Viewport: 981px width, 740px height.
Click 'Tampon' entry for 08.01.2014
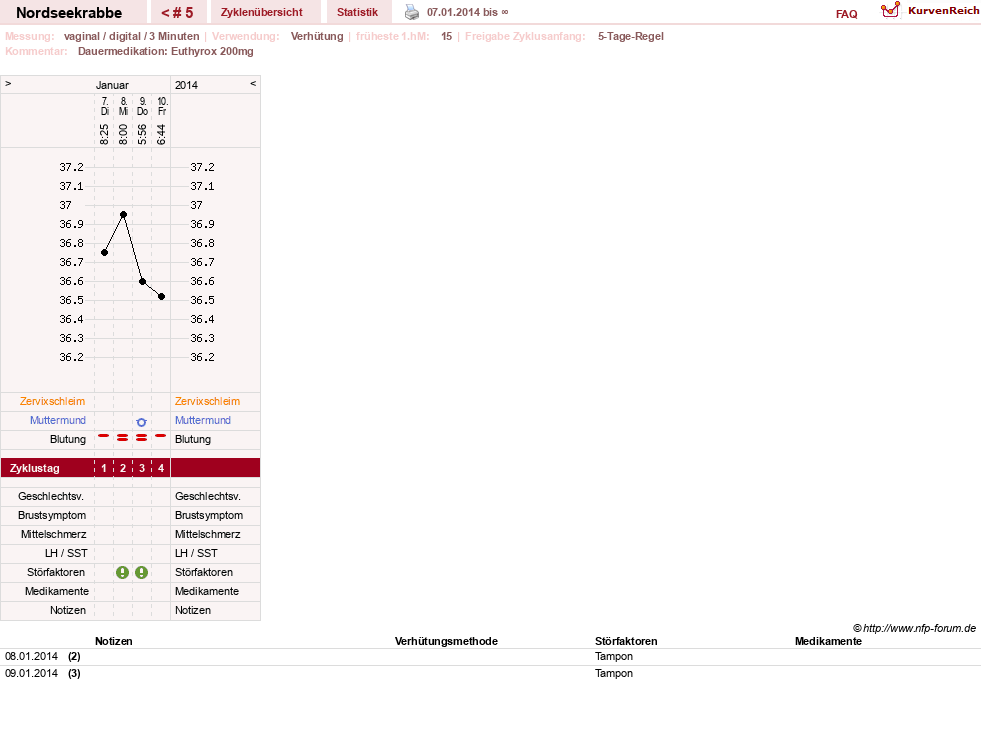tap(614, 656)
